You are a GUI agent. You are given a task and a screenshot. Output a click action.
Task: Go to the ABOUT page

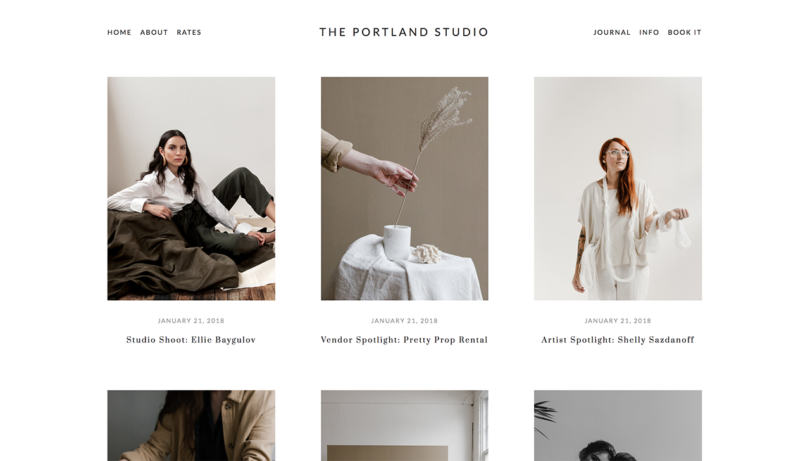(154, 32)
